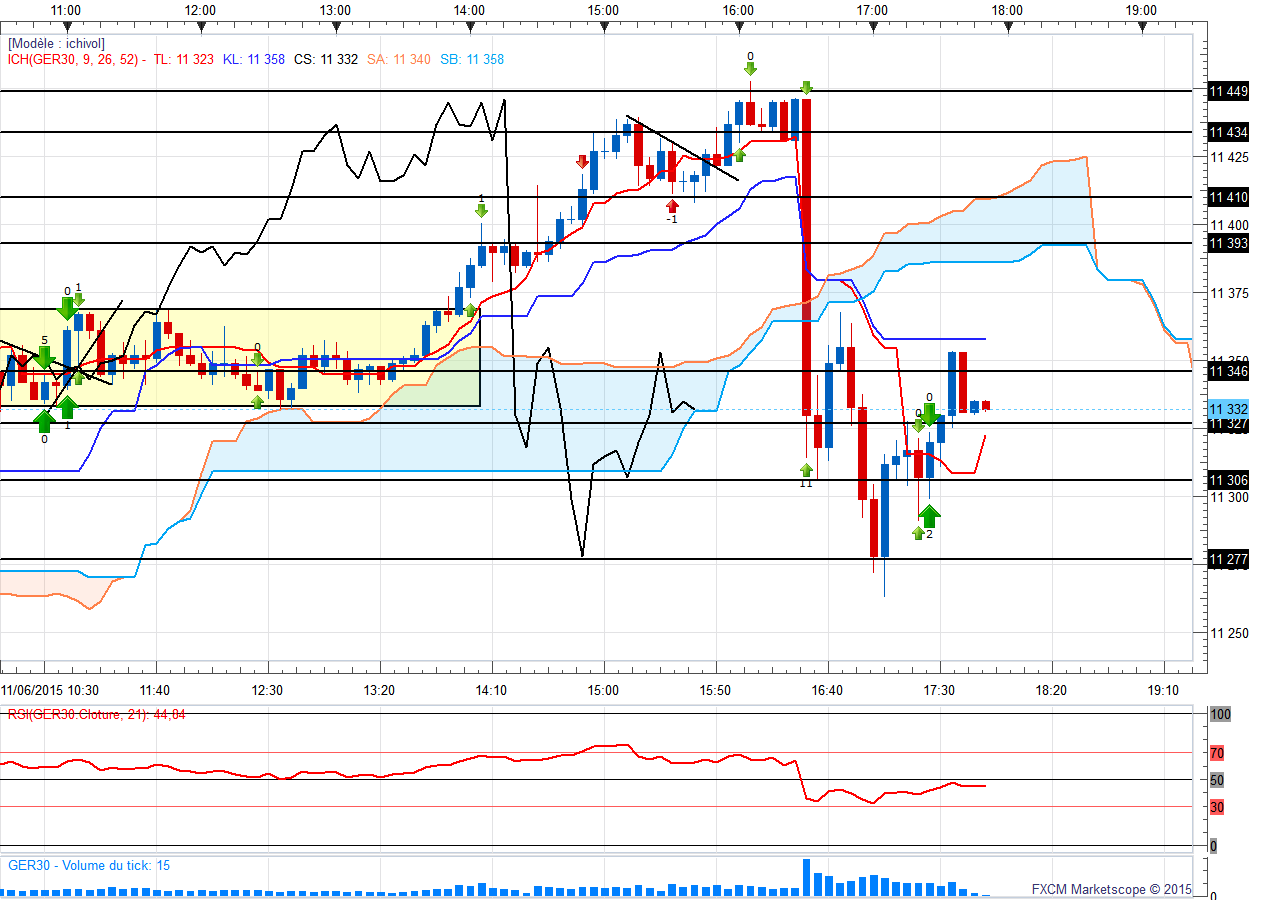Image resolution: width=1265 pixels, height=900 pixels.
Task: Select the 11 410 price level label
Action: click(x=1228, y=197)
